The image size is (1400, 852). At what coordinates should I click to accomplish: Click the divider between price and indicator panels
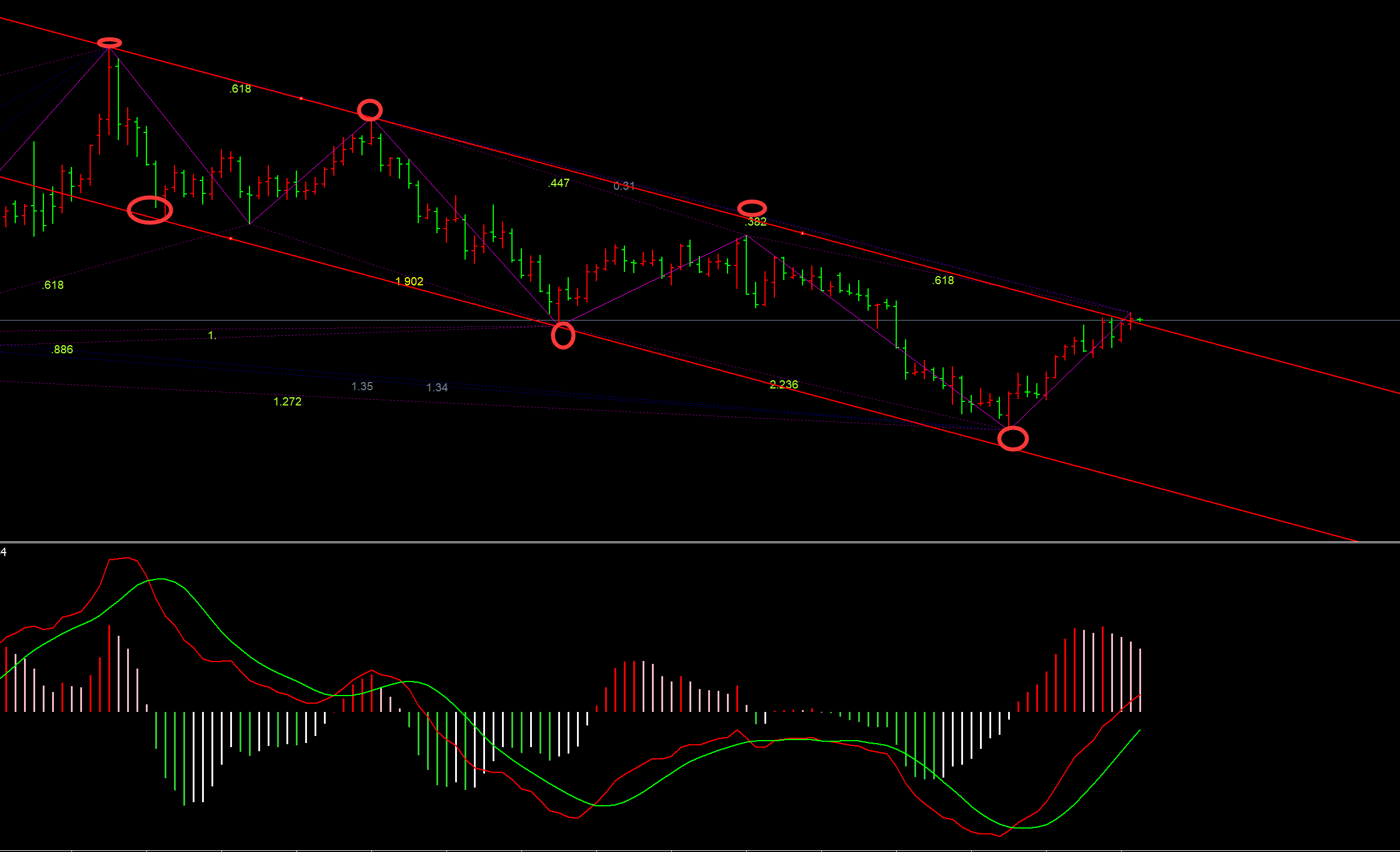pyautogui.click(x=703, y=543)
